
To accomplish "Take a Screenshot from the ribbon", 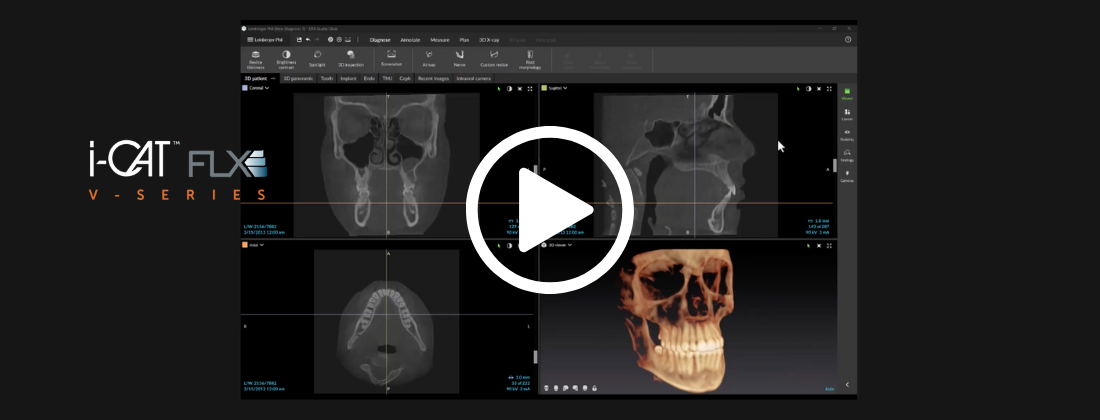I will coord(391,57).
